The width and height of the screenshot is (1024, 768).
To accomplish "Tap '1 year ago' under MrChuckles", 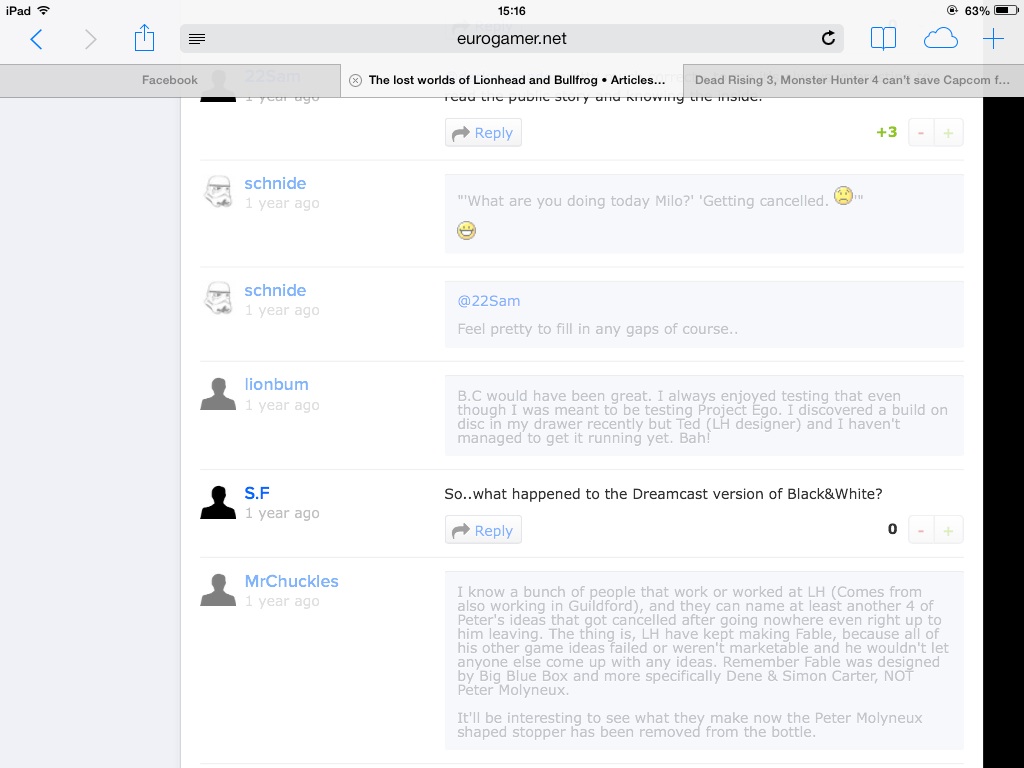I will [x=282, y=601].
